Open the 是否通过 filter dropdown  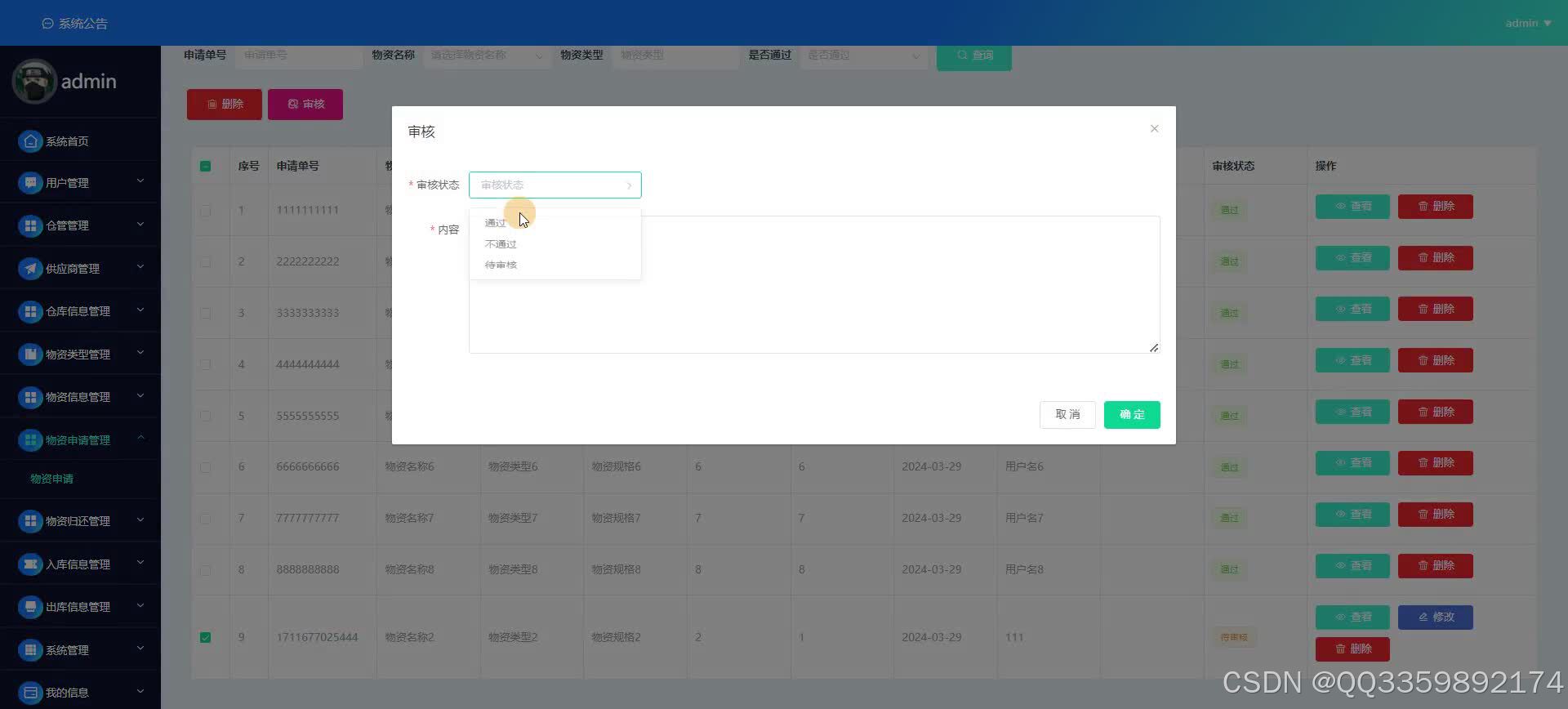click(x=864, y=55)
